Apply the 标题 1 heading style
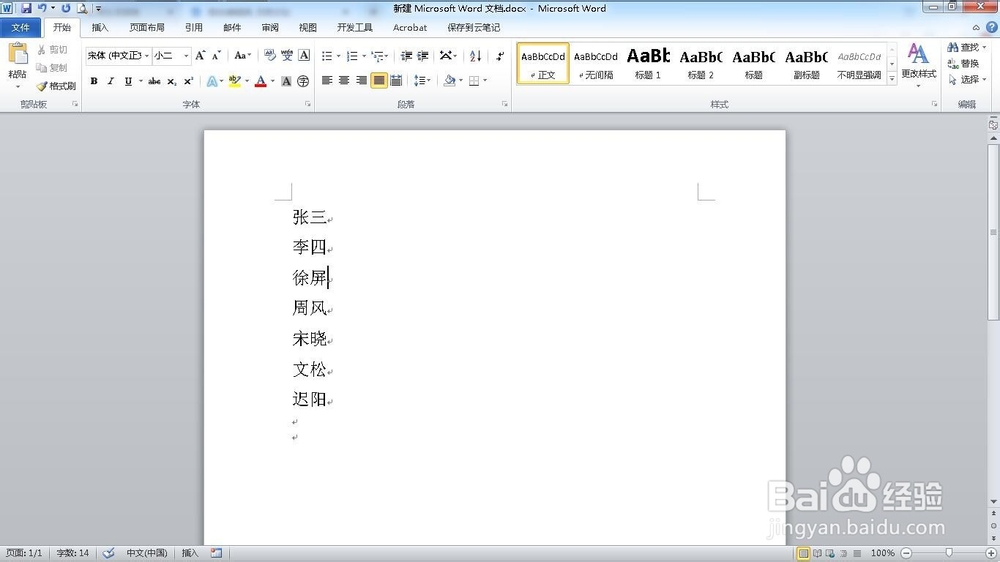This screenshot has height=562, width=1000. point(648,63)
